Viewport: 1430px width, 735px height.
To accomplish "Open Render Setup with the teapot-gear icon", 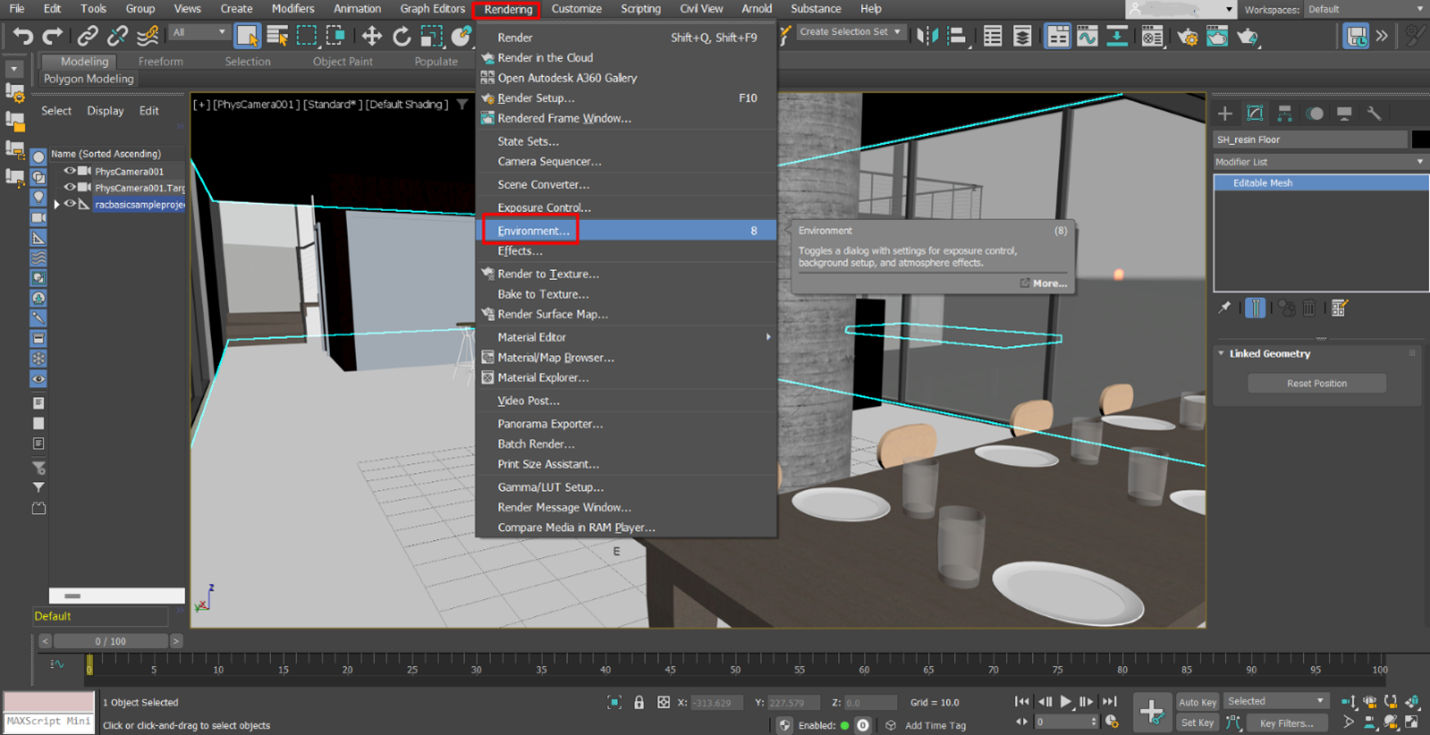I will click(1189, 37).
